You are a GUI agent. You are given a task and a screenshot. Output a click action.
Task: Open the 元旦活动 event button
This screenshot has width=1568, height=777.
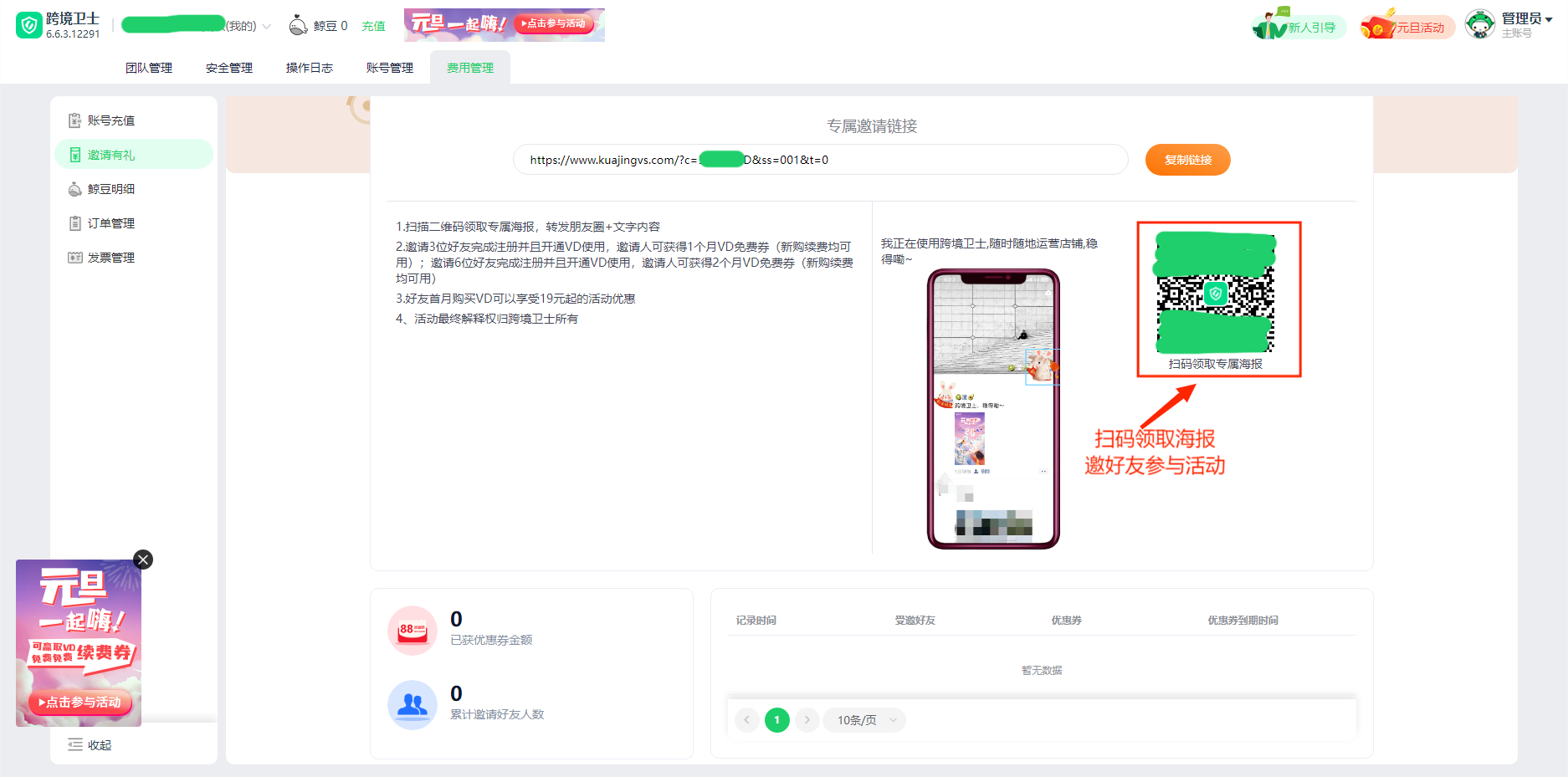1408,27
